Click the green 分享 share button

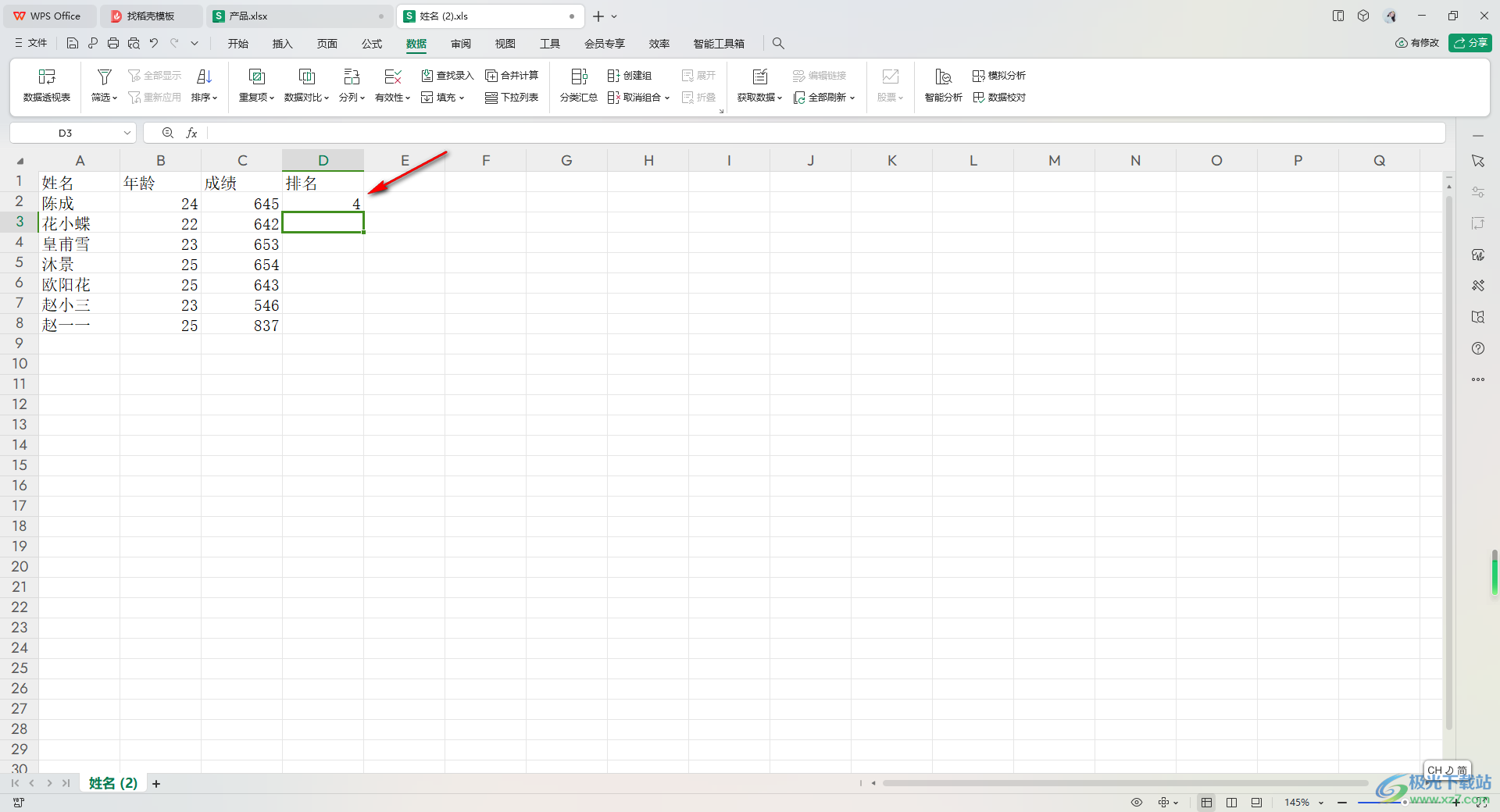point(1470,43)
